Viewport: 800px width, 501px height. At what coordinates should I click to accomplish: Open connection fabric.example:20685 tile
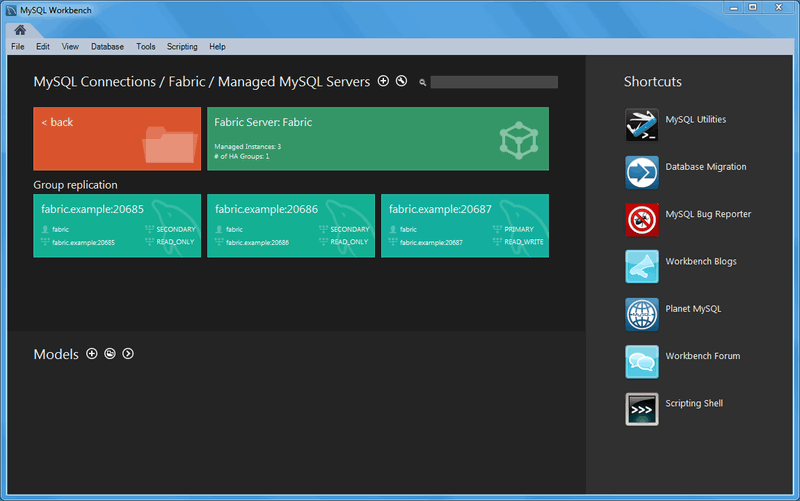(x=117, y=226)
